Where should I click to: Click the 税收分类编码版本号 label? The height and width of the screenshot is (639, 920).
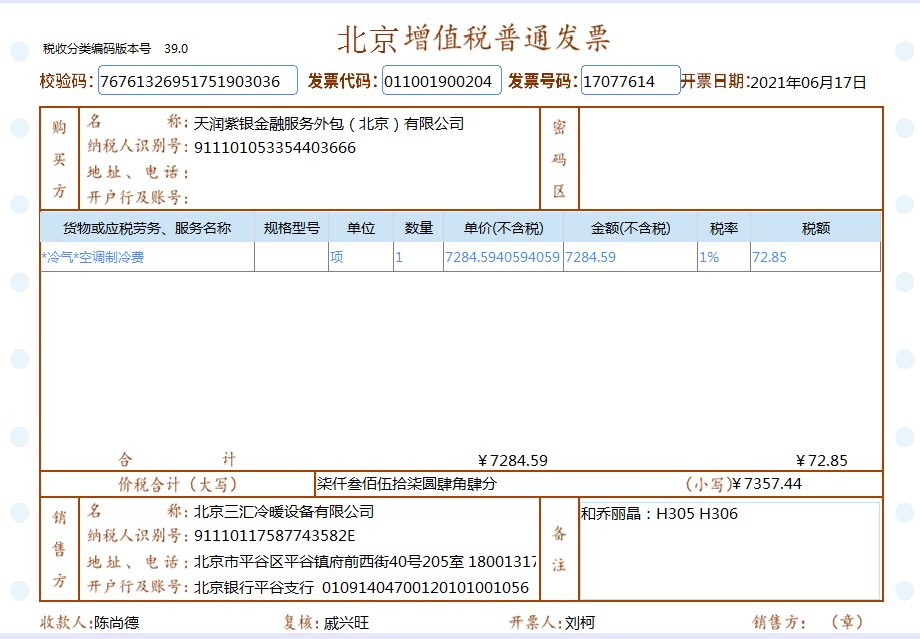pyautogui.click(x=97, y=49)
